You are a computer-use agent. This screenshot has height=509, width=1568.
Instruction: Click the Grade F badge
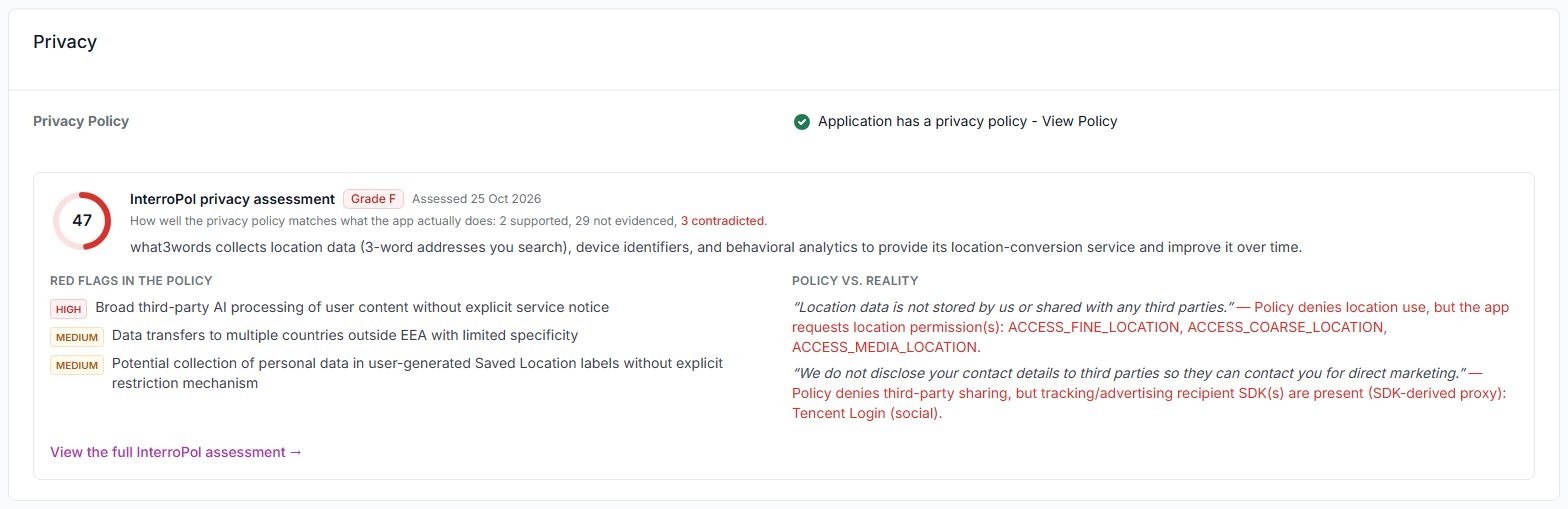[x=373, y=199]
